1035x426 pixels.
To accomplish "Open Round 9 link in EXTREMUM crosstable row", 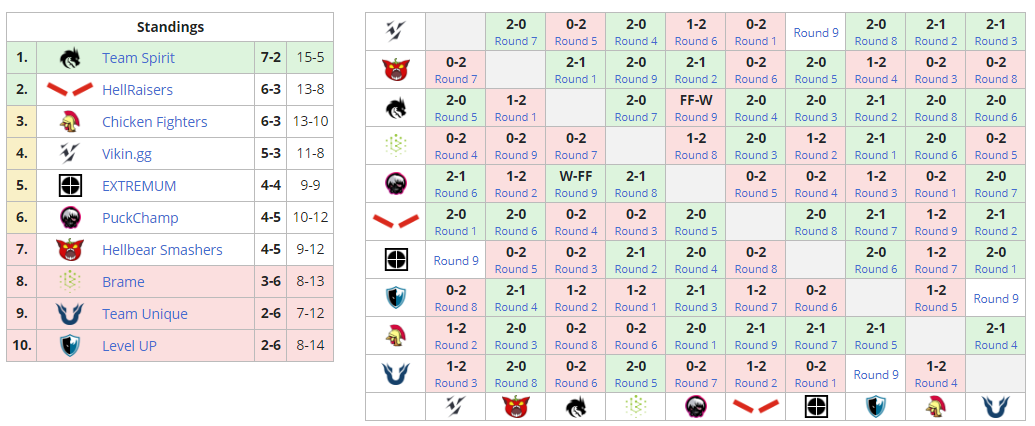I will (x=456, y=261).
